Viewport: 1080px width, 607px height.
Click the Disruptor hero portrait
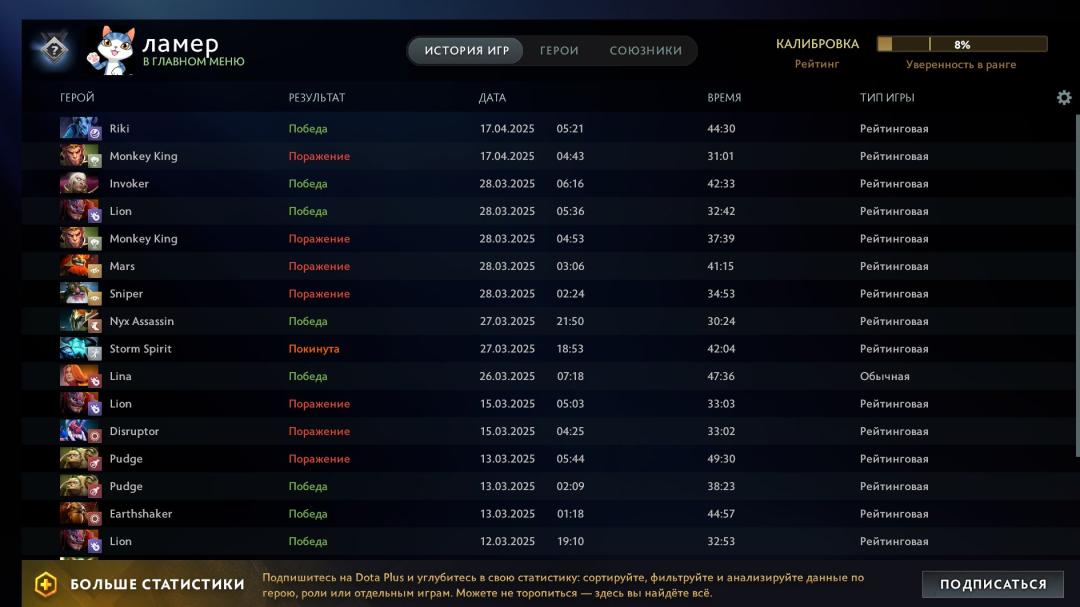(81, 431)
